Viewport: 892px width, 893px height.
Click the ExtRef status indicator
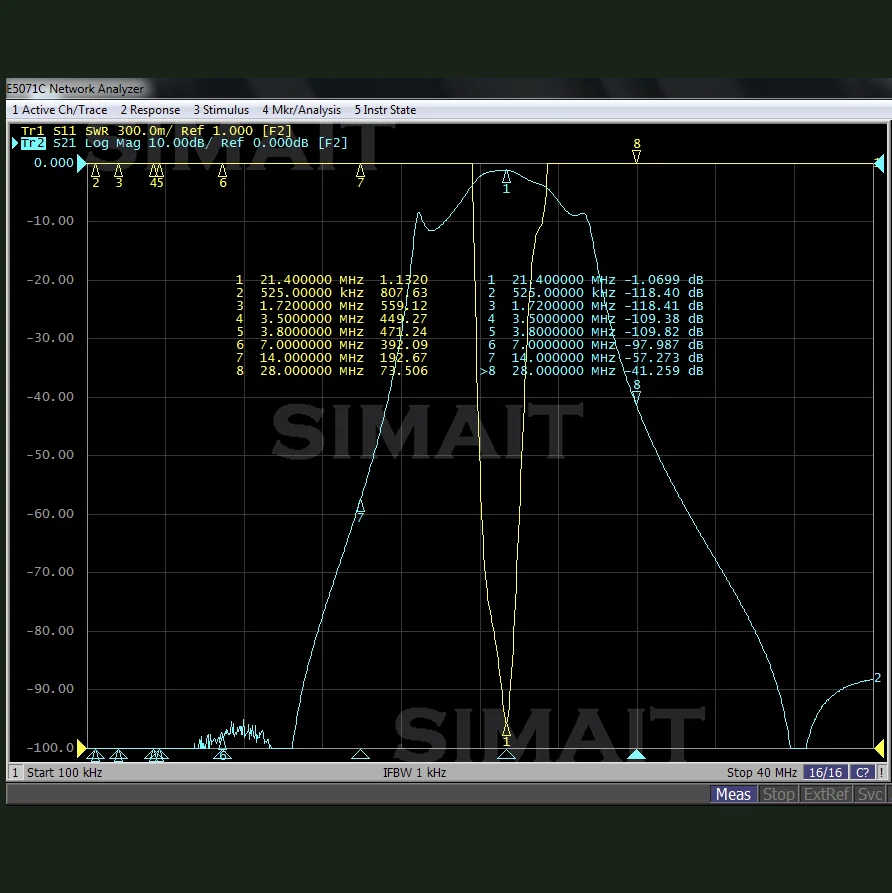[826, 794]
